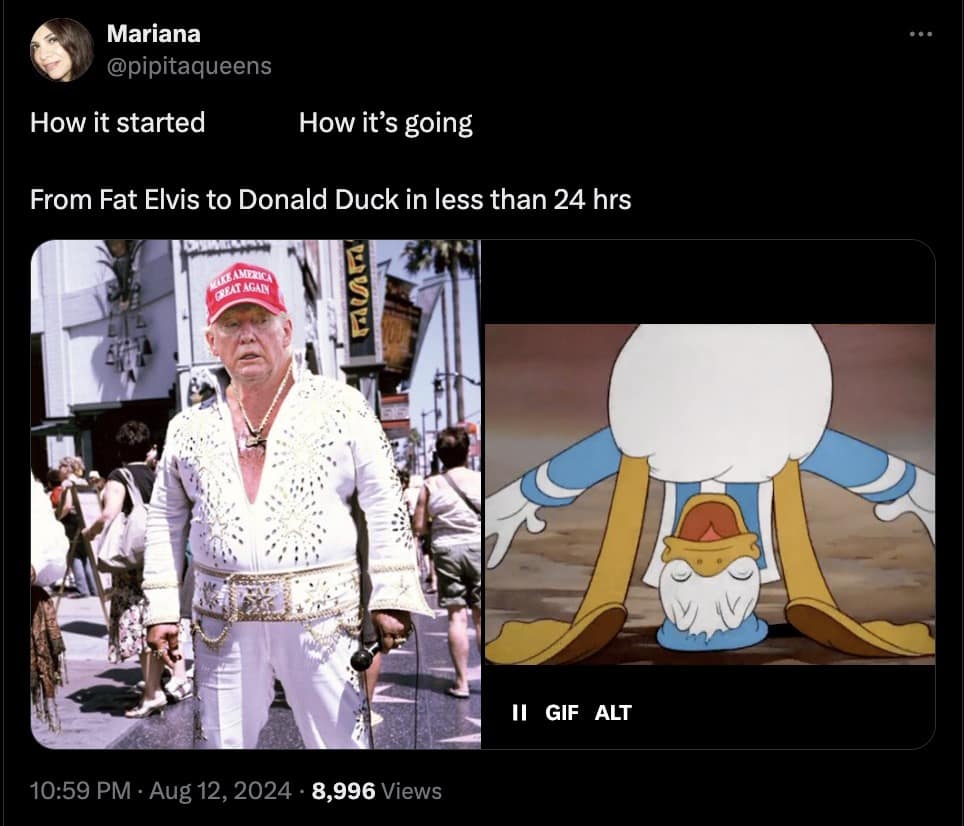The image size is (964, 826).
Task: Click the red cap in the left photo
Action: tap(245, 293)
